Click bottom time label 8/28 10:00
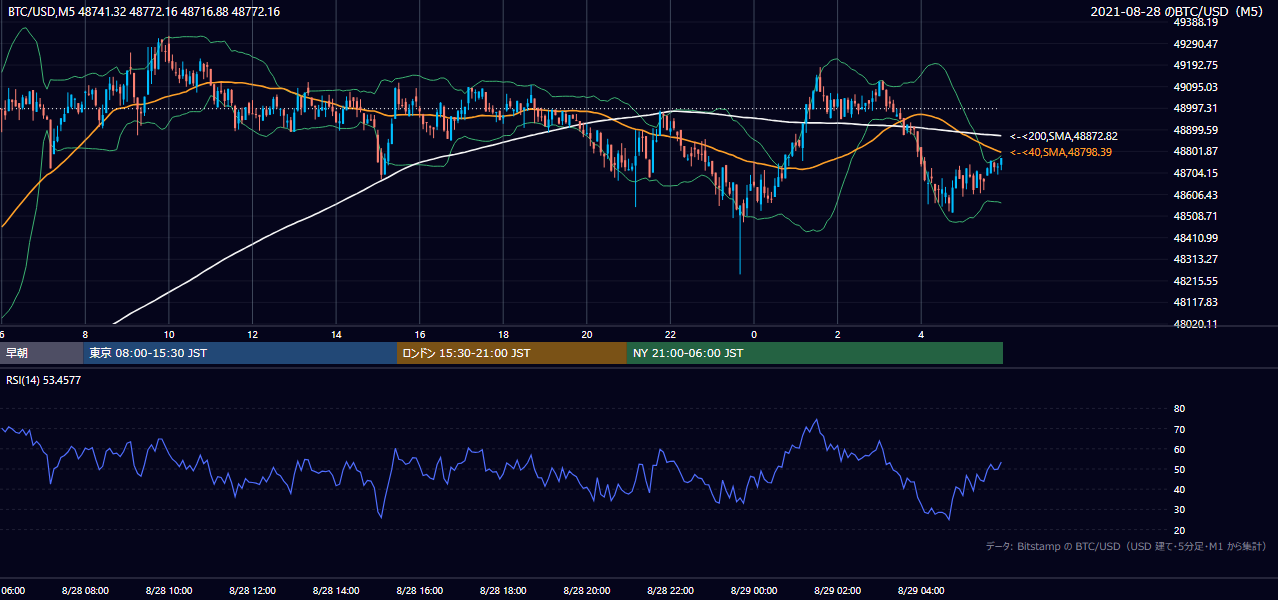 169,590
